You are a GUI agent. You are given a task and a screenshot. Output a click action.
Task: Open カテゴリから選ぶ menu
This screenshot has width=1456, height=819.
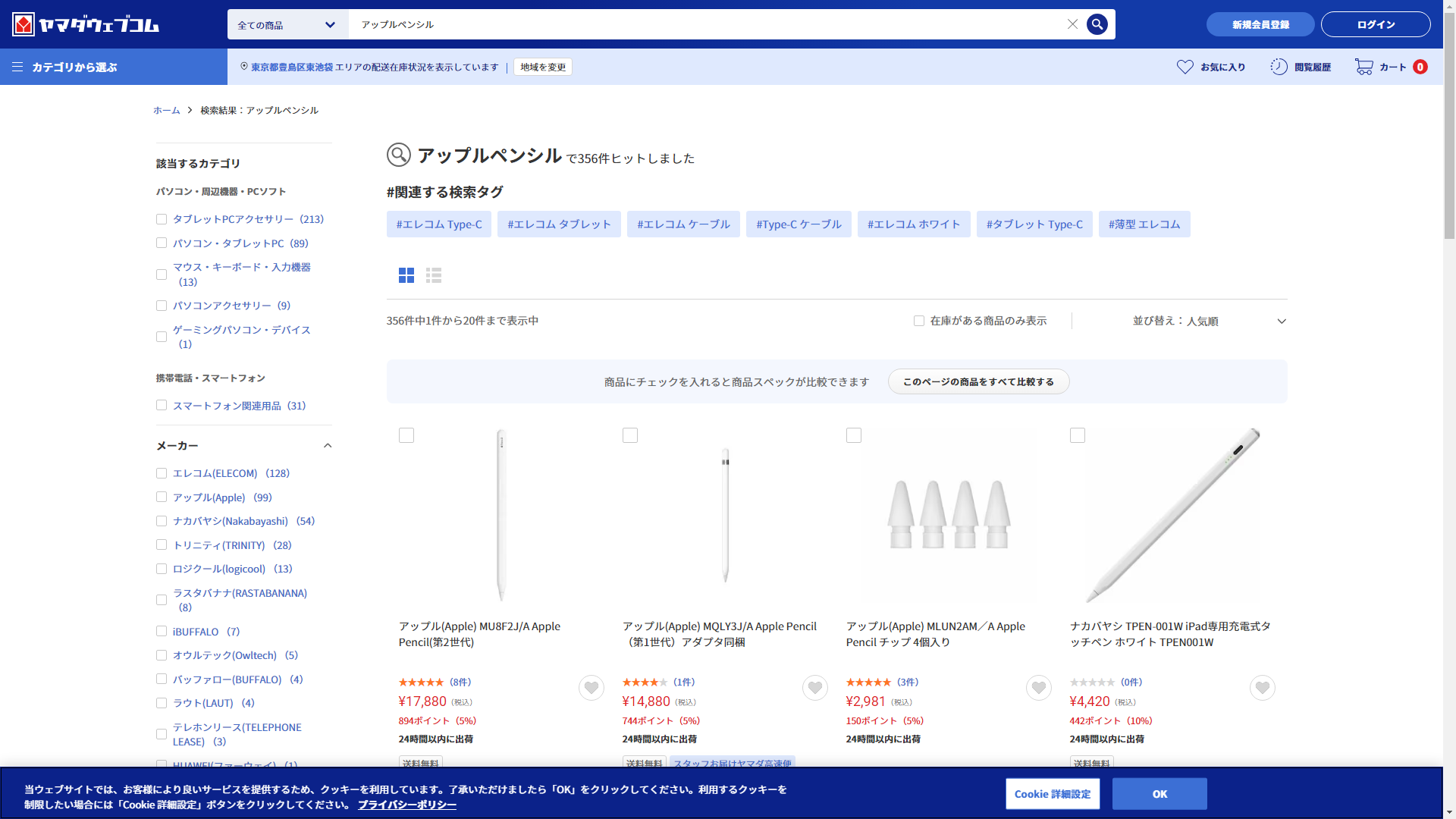(65, 67)
